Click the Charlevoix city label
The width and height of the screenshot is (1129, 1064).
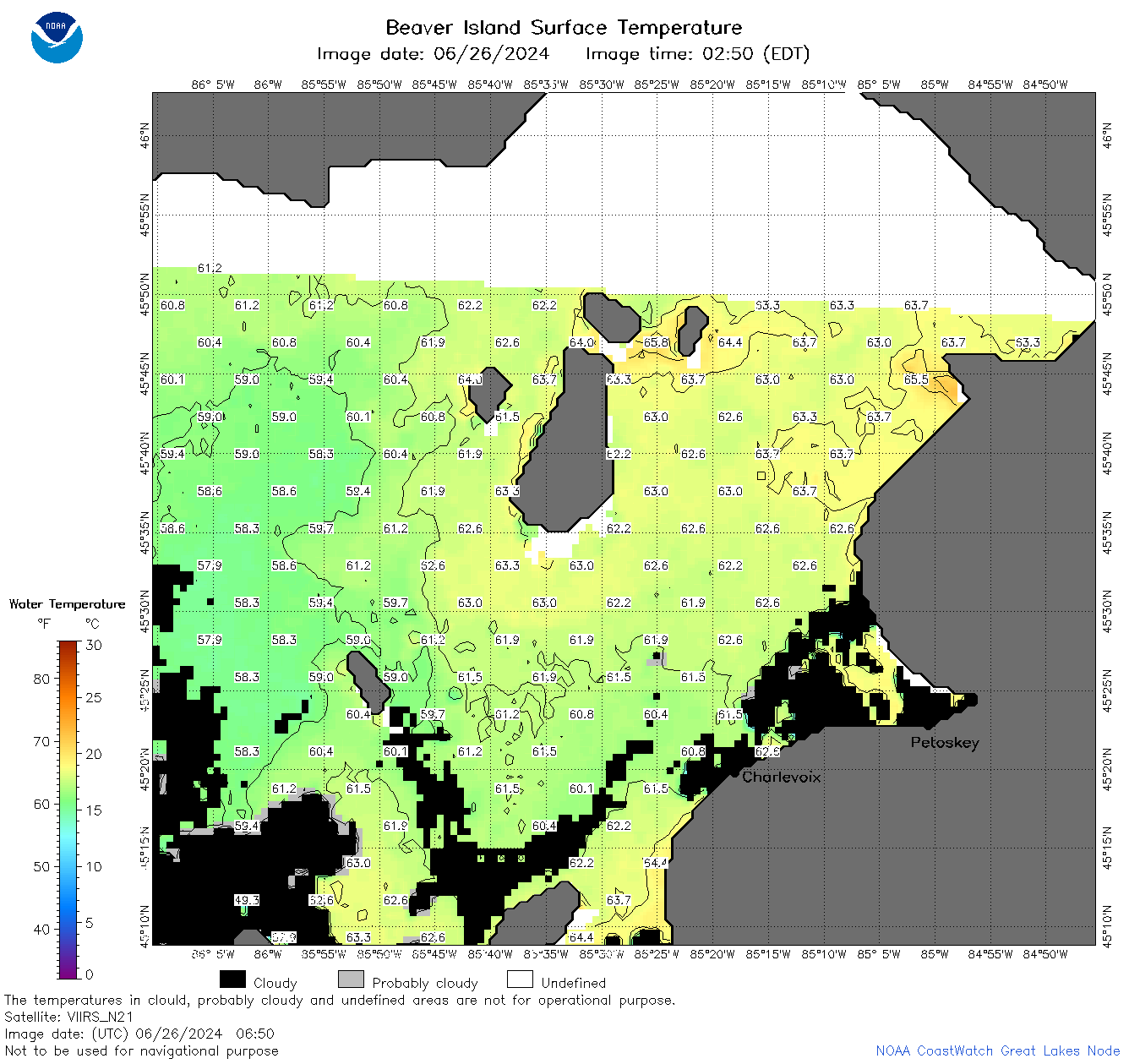tap(782, 777)
